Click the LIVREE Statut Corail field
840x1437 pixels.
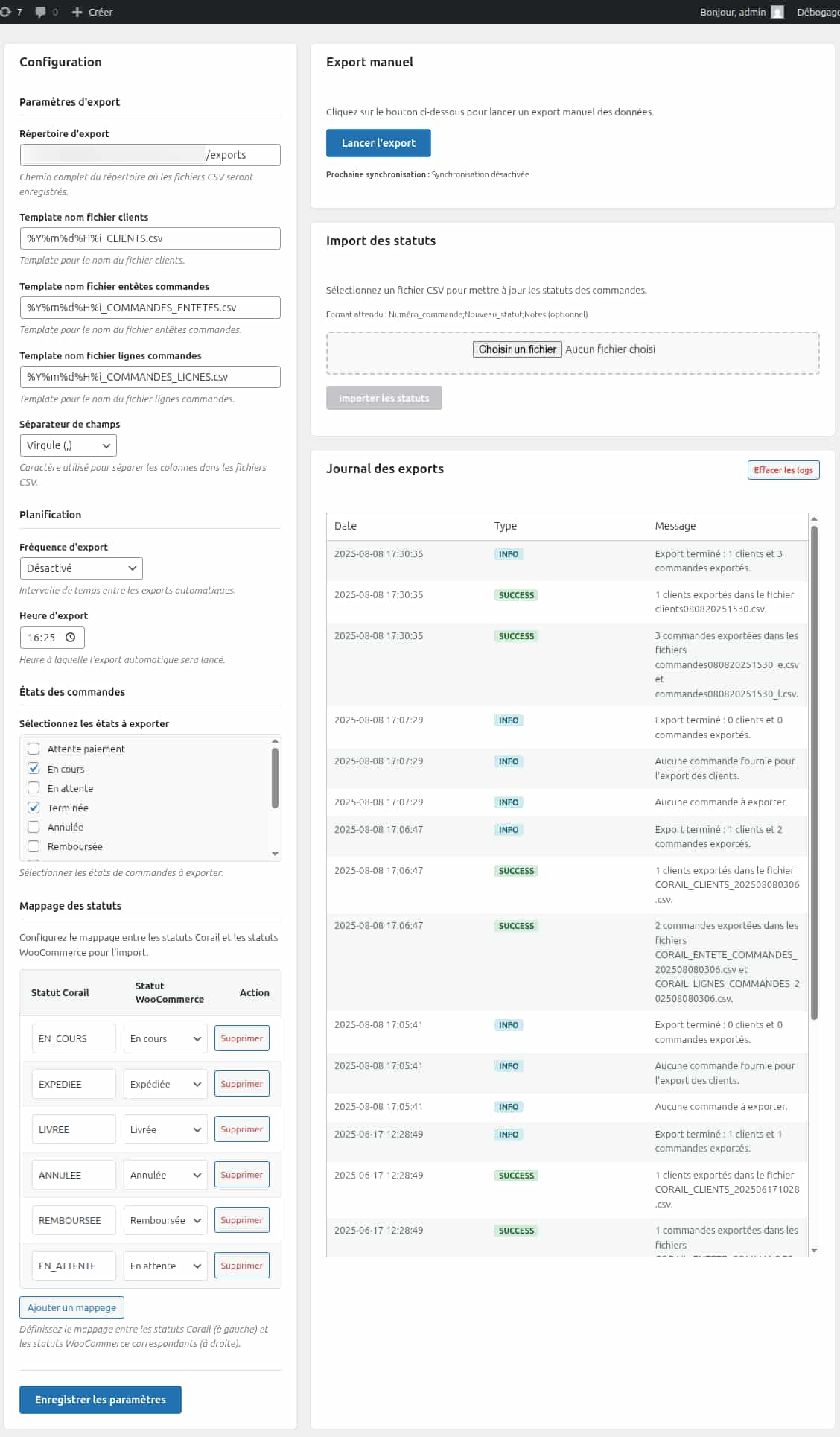(x=74, y=1129)
